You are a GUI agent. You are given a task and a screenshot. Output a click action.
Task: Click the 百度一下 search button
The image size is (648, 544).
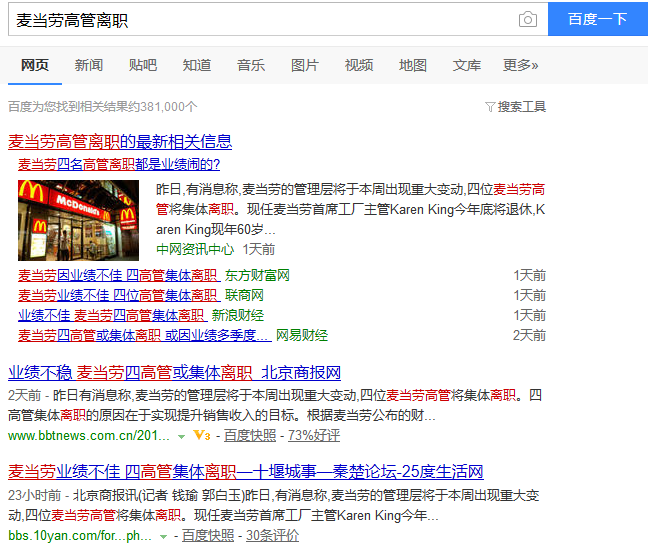point(598,19)
